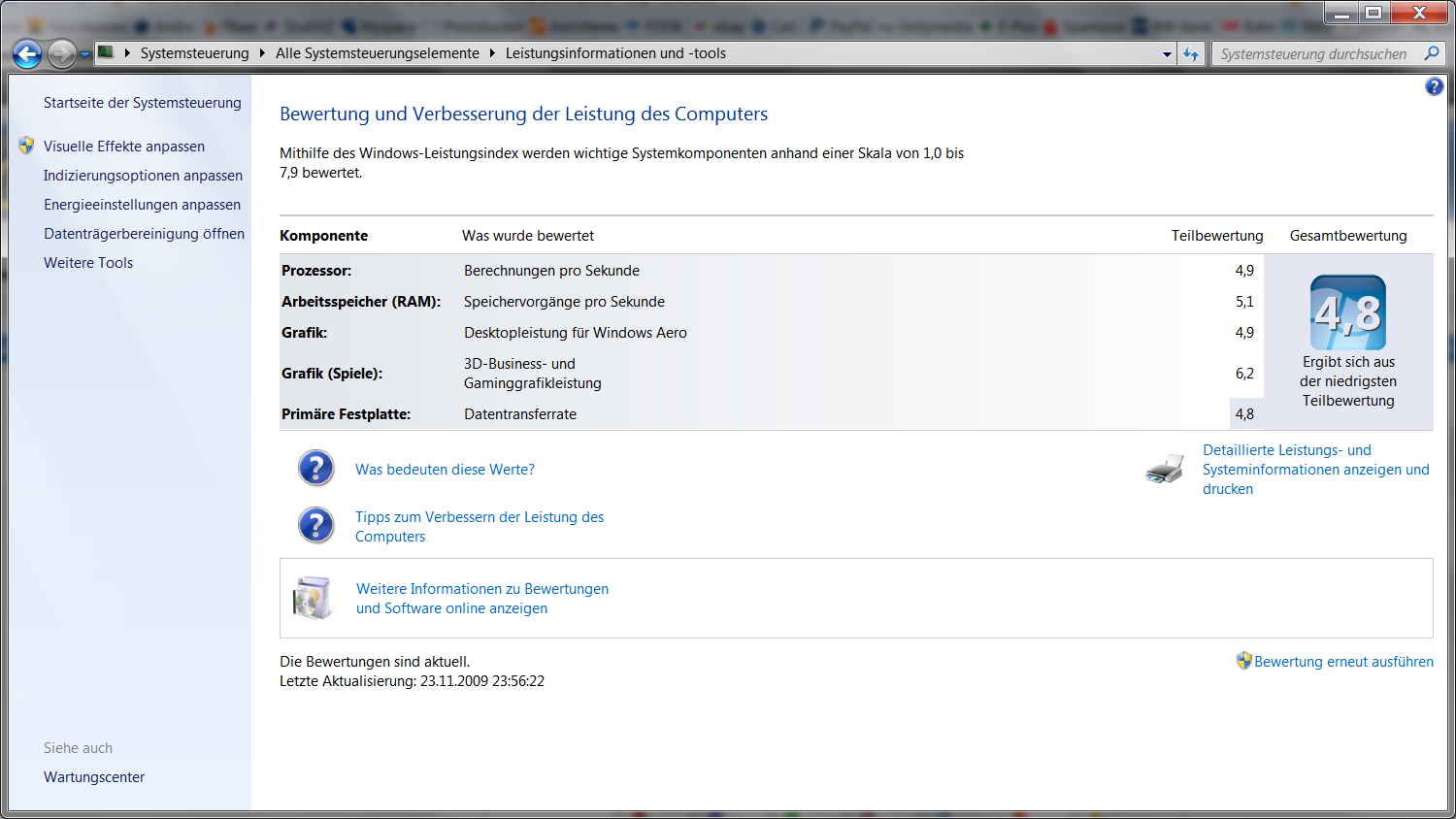
Task: Expand arrow after Systemsteuerung breadcrumb
Action: click(x=262, y=53)
